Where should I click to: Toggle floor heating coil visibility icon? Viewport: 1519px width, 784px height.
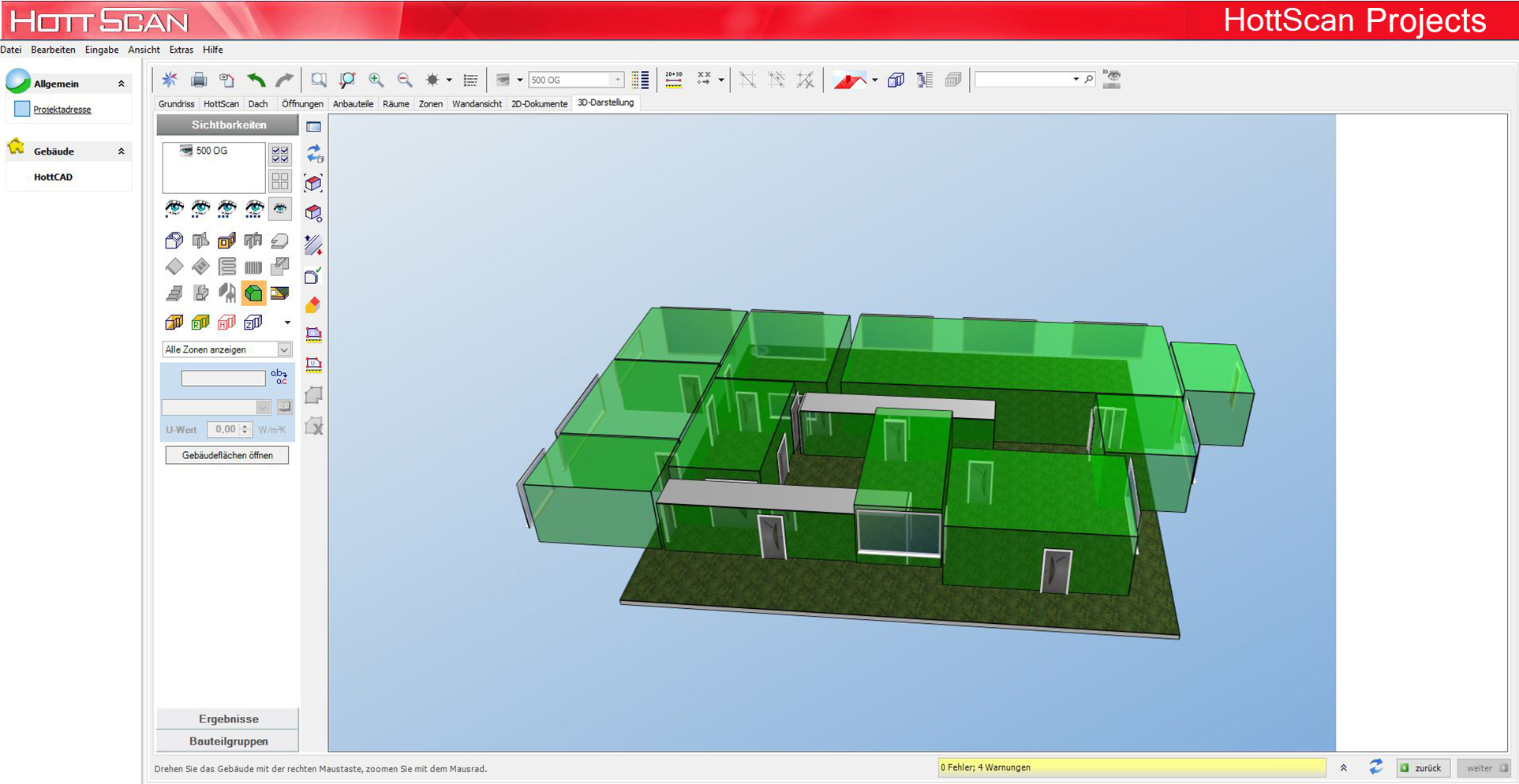tap(227, 267)
